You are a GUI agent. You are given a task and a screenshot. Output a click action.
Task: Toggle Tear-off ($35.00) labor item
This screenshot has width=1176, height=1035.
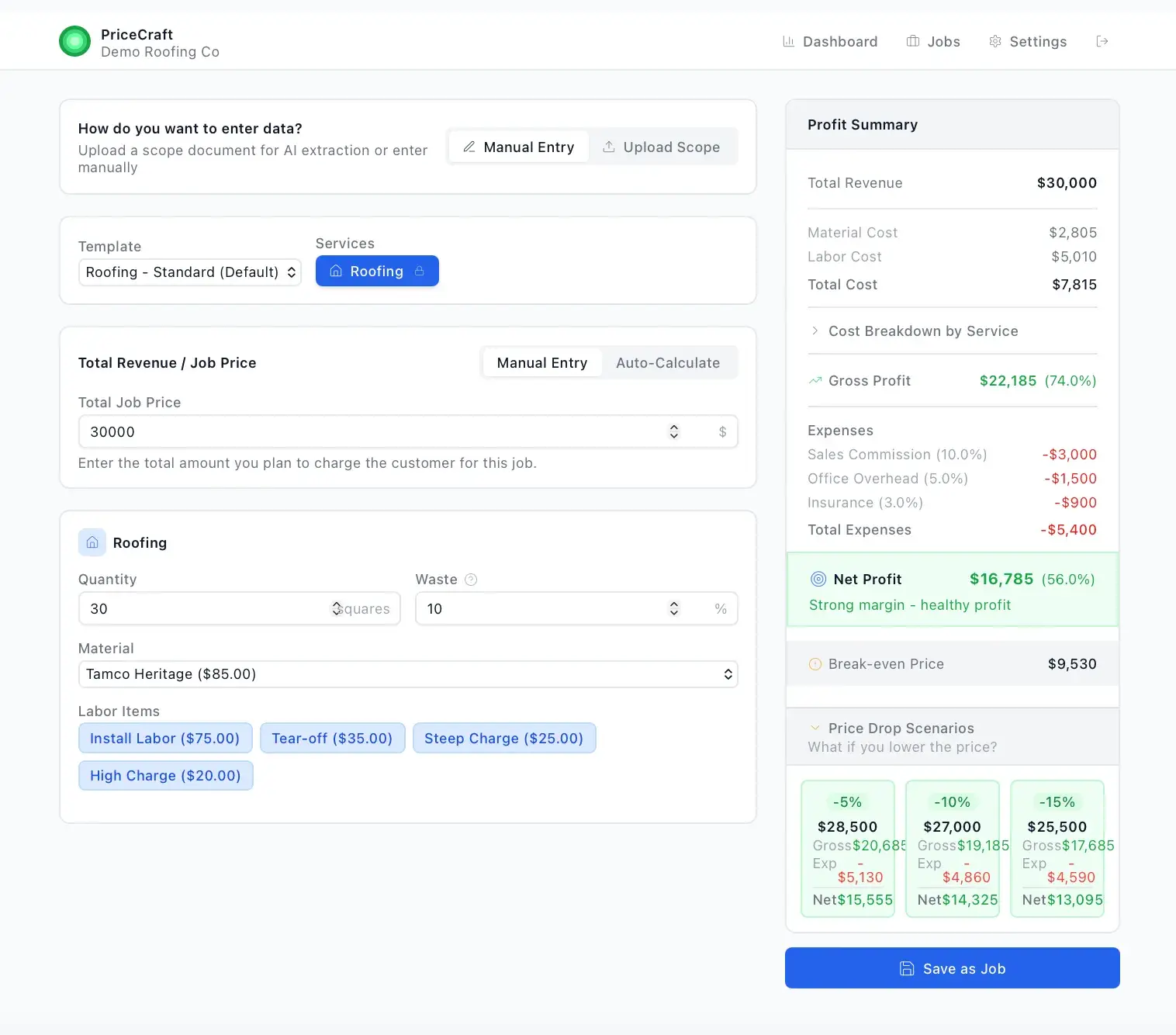click(332, 738)
